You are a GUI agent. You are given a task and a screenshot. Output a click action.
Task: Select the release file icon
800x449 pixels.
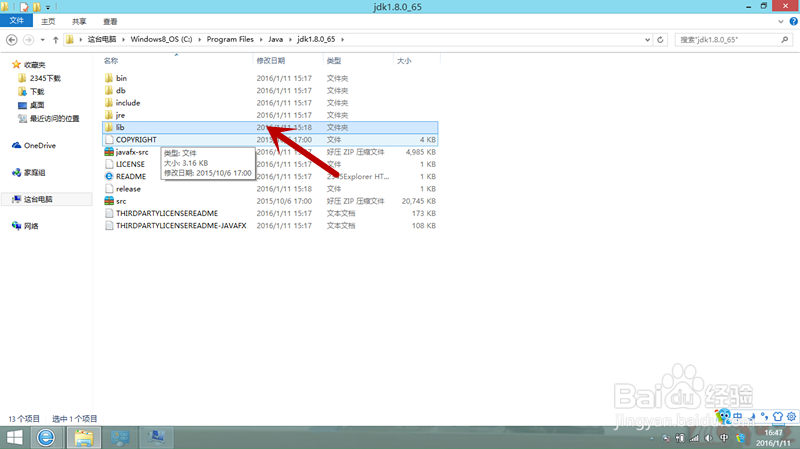click(x=109, y=188)
